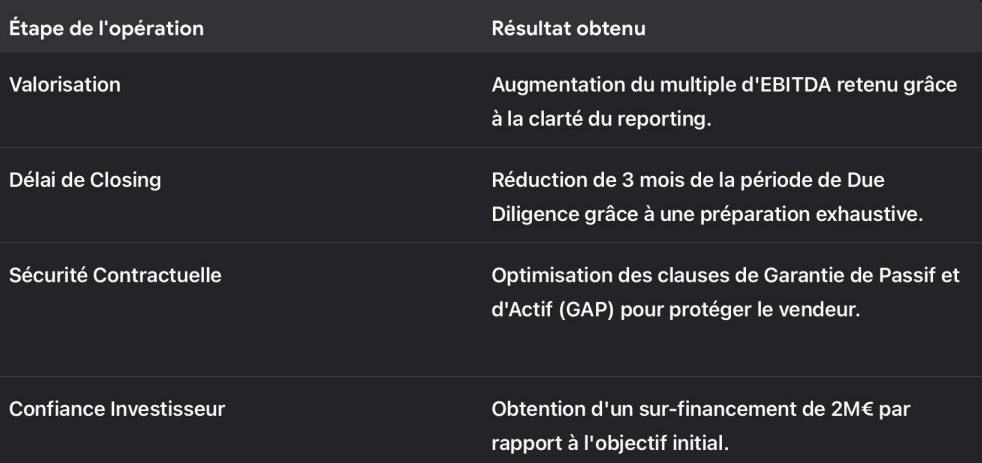Click the "Étape de l'opération" column header

(x=107, y=28)
